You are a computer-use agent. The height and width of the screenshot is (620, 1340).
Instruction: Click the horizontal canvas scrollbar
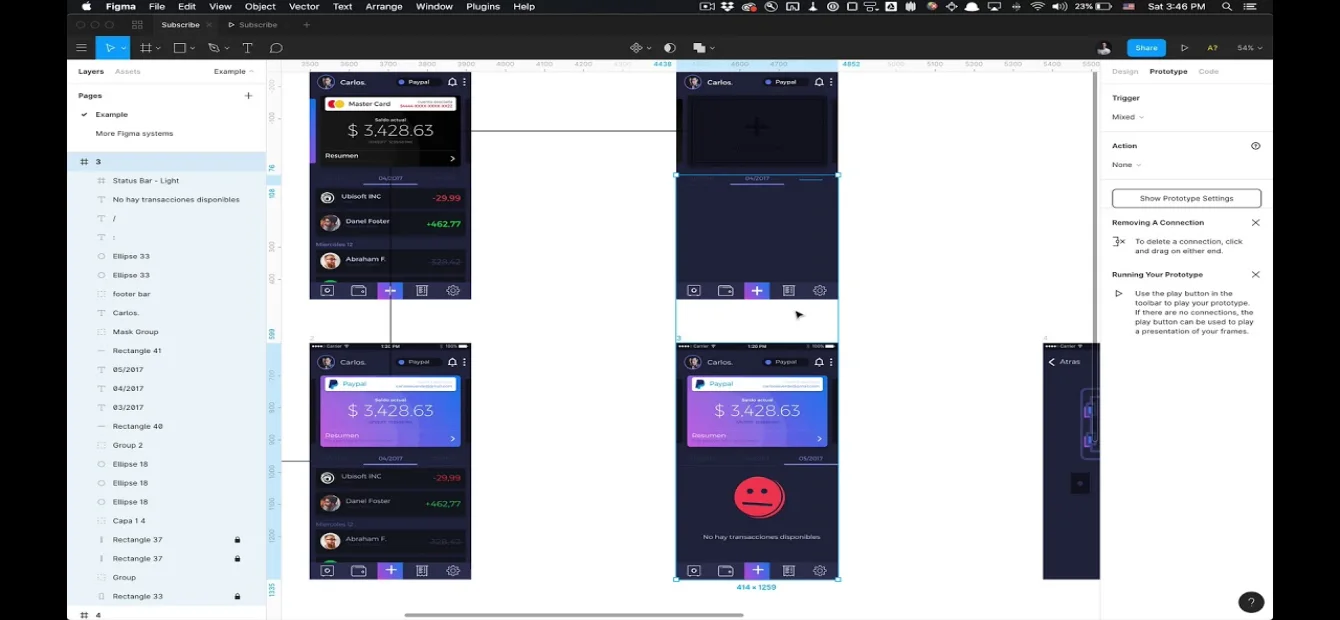click(x=573, y=615)
